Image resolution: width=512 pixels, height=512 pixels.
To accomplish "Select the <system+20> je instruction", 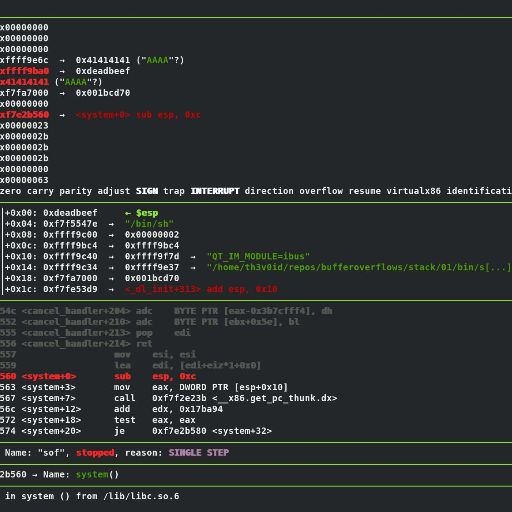I will [x=136, y=431].
